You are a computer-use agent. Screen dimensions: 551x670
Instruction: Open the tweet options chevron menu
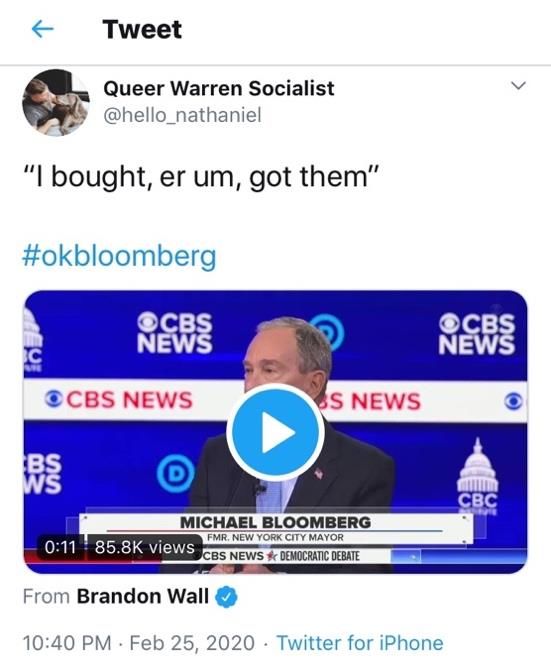(x=518, y=85)
